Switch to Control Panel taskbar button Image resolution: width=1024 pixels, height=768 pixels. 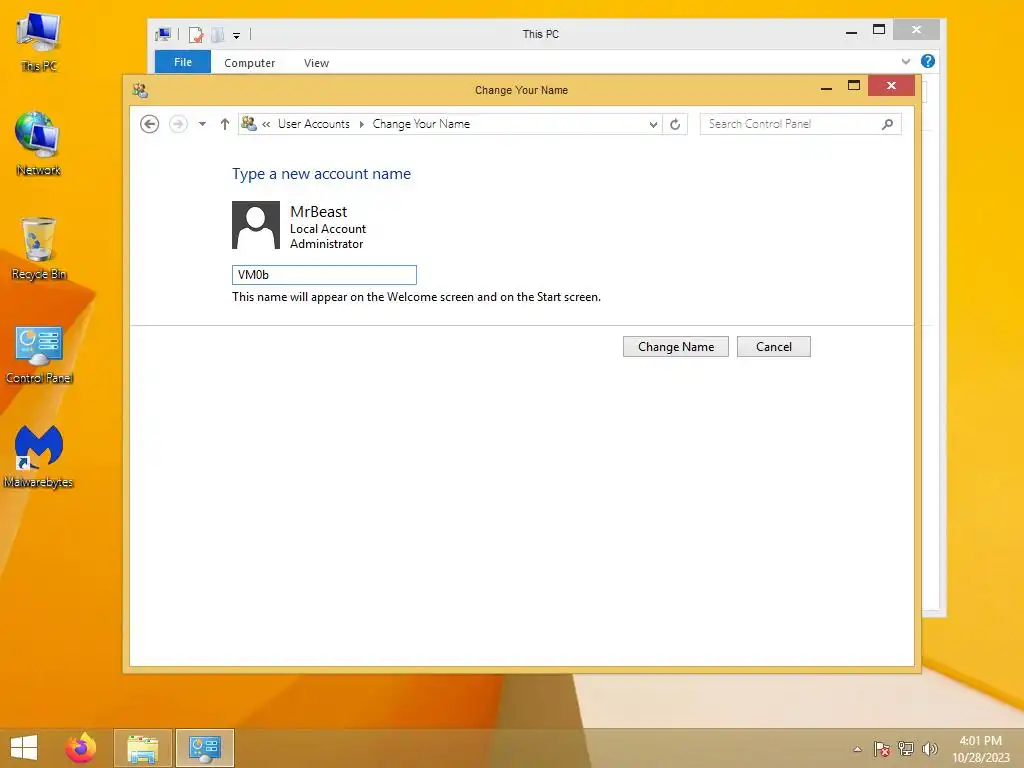coord(204,748)
